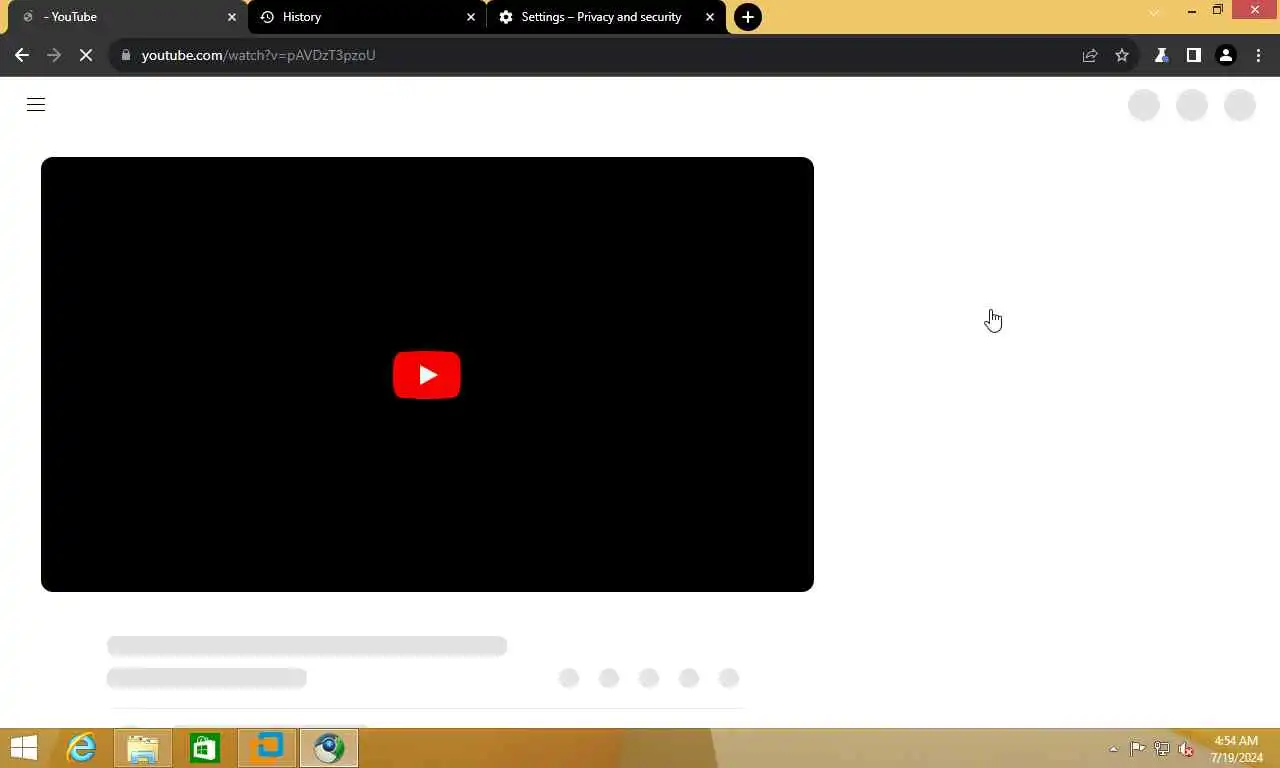Play the video with the red button
Viewport: 1280px width, 768px height.
tap(427, 375)
